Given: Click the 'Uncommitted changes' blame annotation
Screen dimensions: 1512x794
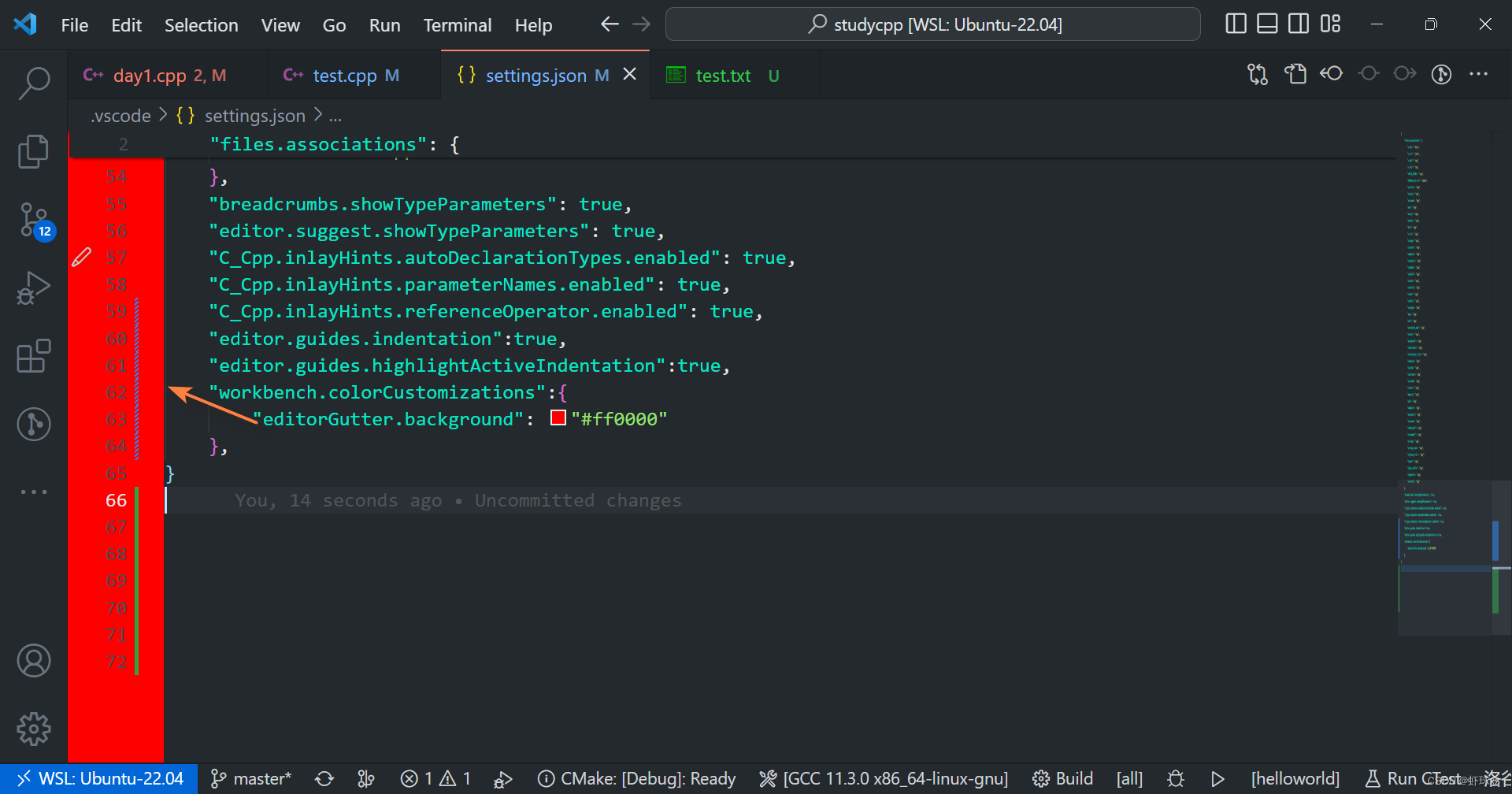Looking at the screenshot, I should 578,500.
